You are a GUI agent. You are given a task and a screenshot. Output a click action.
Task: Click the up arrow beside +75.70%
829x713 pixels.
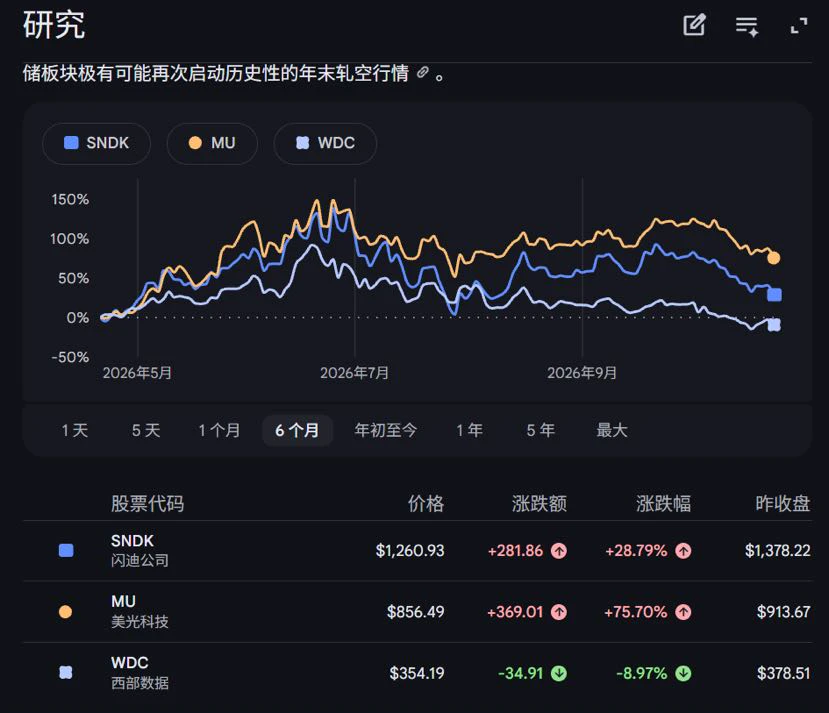coord(683,612)
